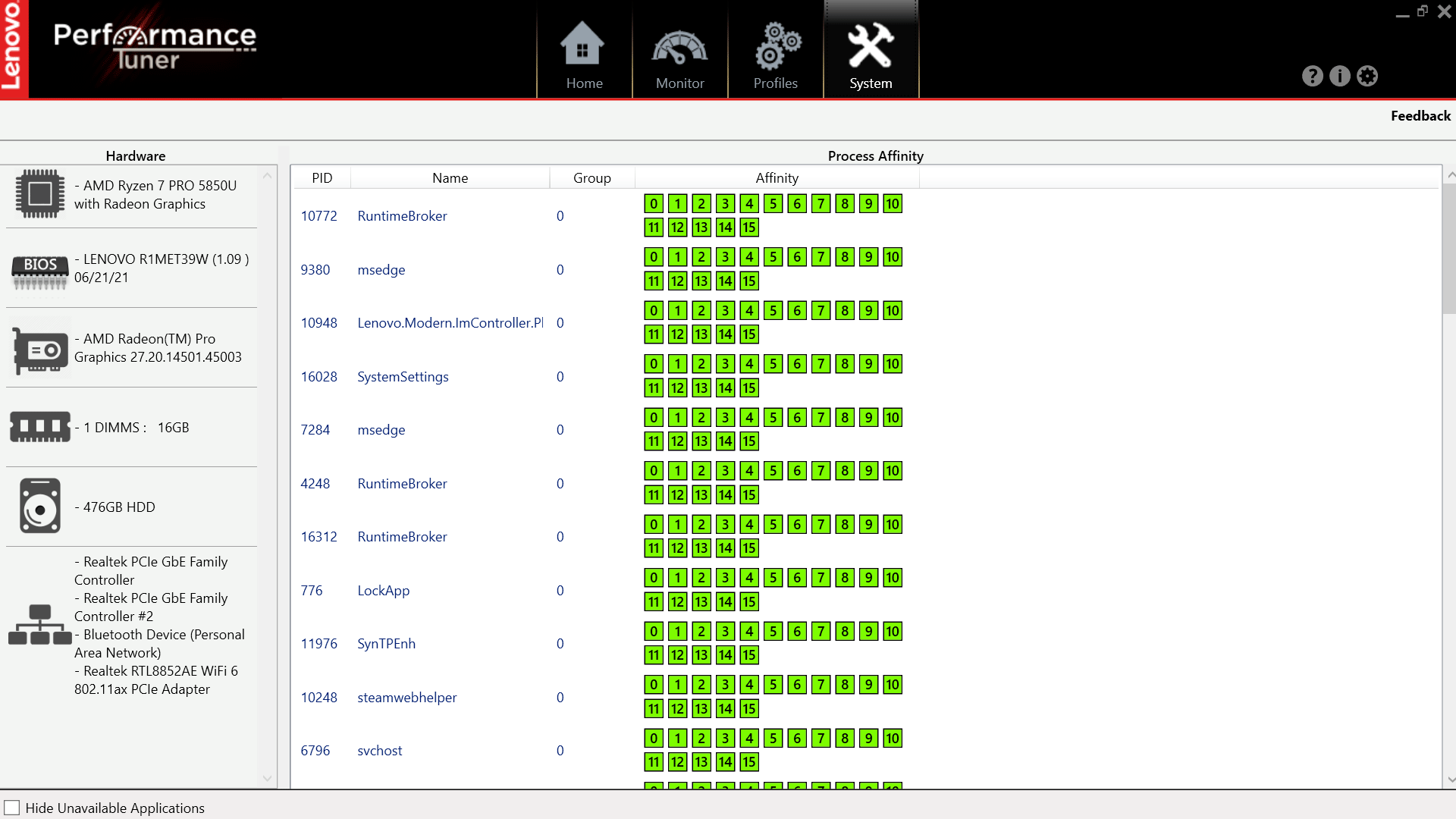Select PID 7284 cell
Image resolution: width=1456 pixels, height=819 pixels.
[x=315, y=429]
